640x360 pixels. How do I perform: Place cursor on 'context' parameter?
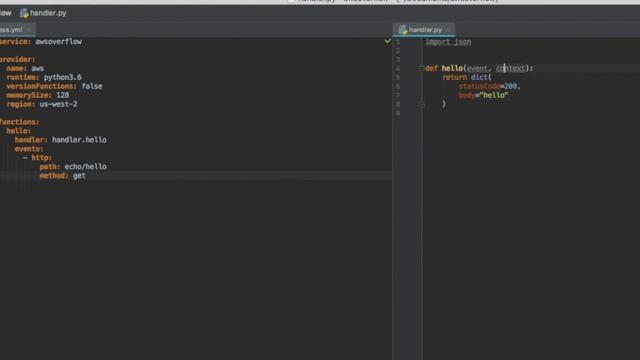pos(510,68)
